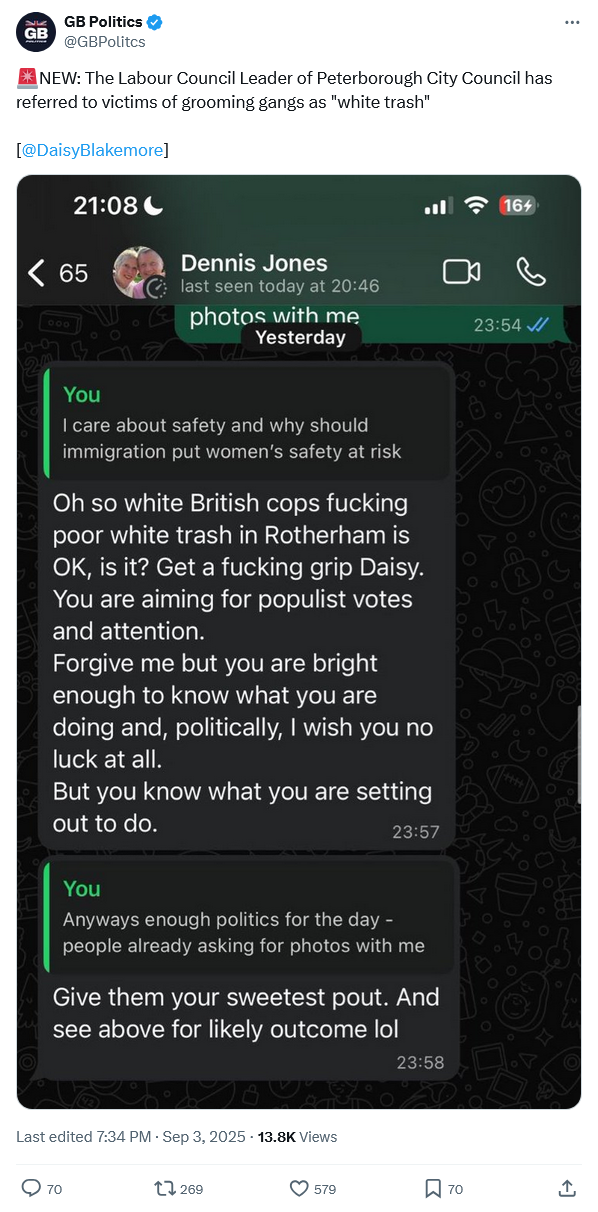Open the three-dot more options menu
Viewport: 598px width, 1212px height.
[572, 22]
